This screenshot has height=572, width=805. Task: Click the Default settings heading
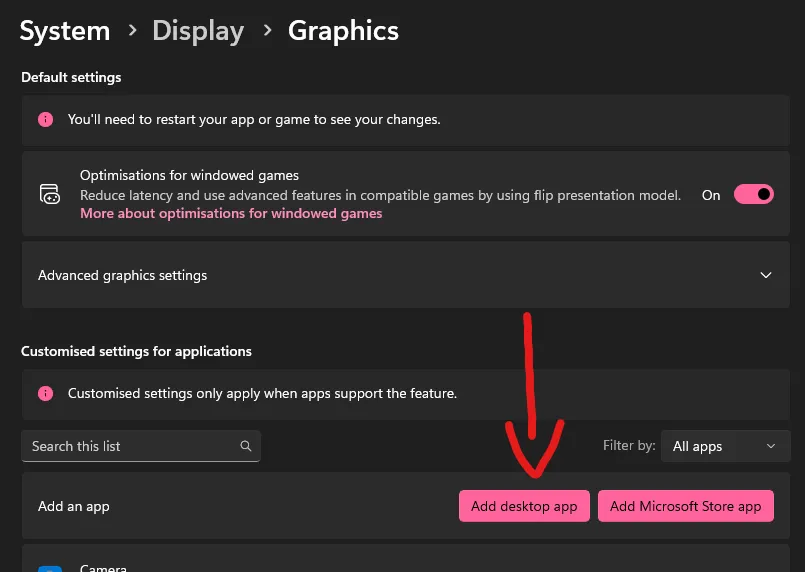[71, 78]
